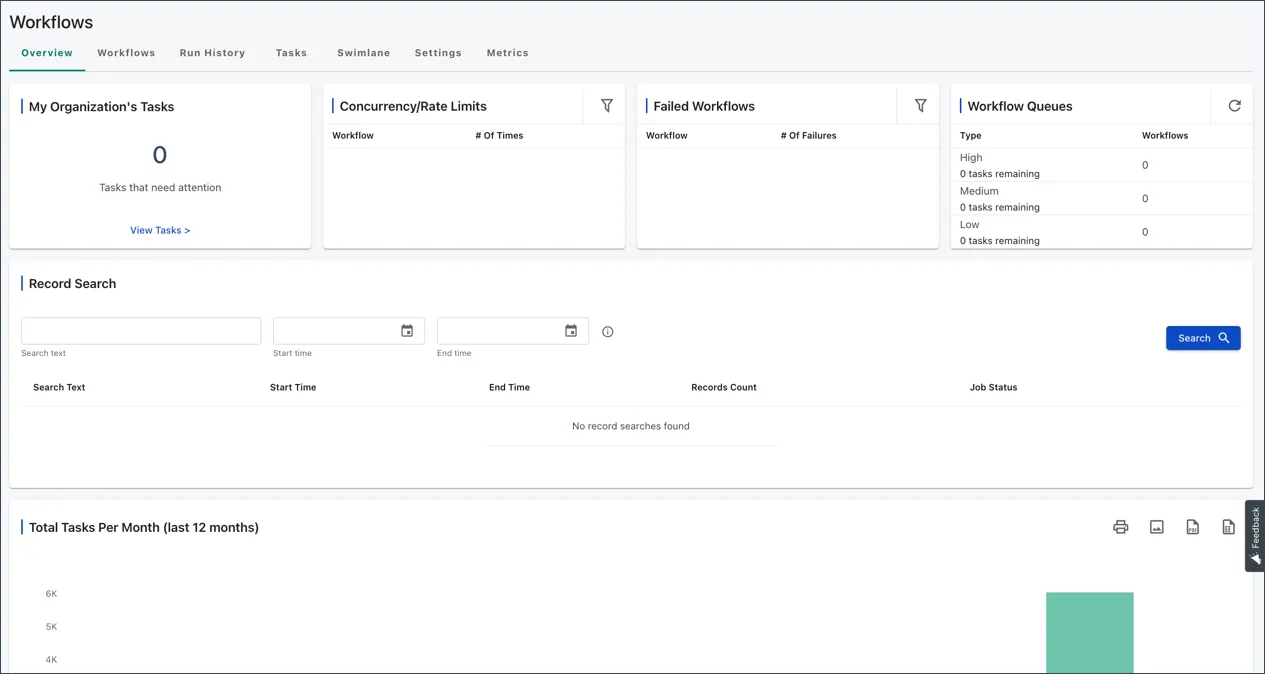This screenshot has width=1265, height=674.
Task: Click Workflow column header in Concurrency/Rate Limits
Action: click(352, 135)
